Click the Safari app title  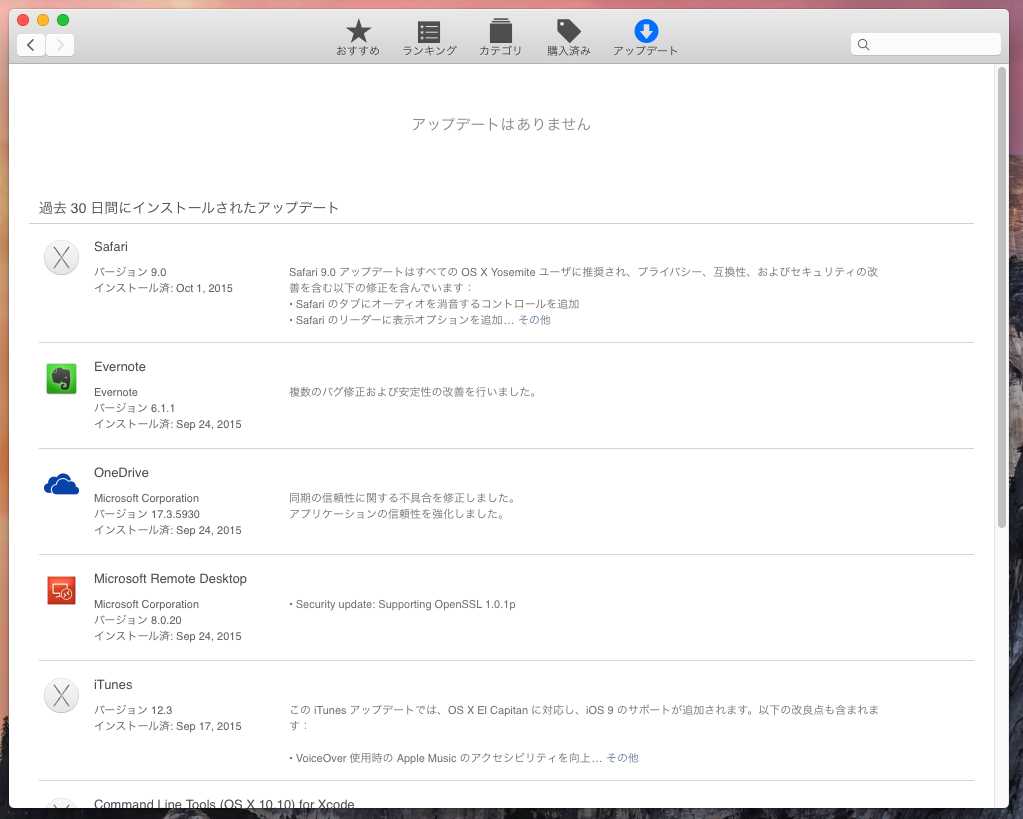(x=111, y=247)
